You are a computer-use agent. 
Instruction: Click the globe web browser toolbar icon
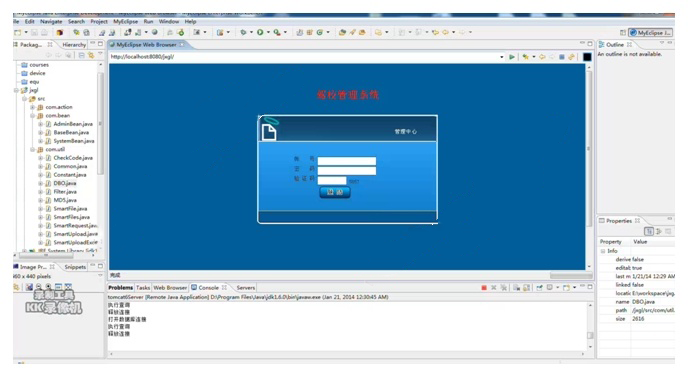154,32
